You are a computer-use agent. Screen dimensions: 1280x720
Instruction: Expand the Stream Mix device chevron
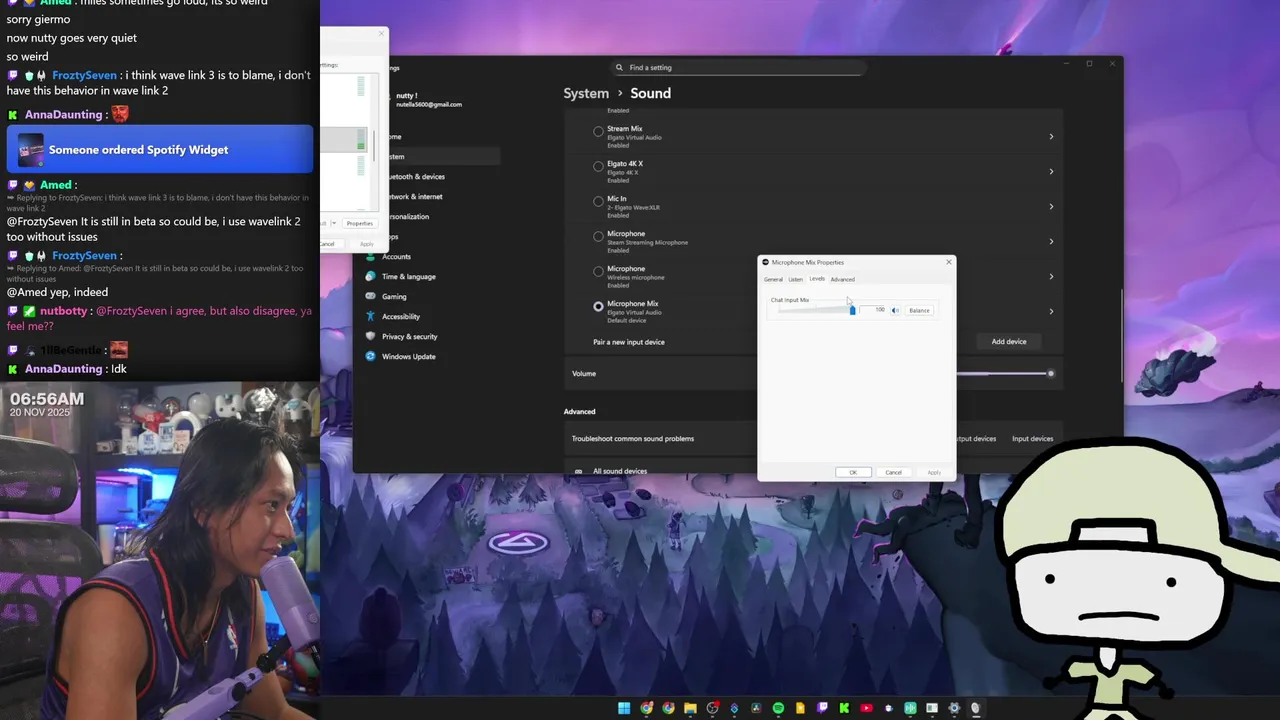(1051, 136)
